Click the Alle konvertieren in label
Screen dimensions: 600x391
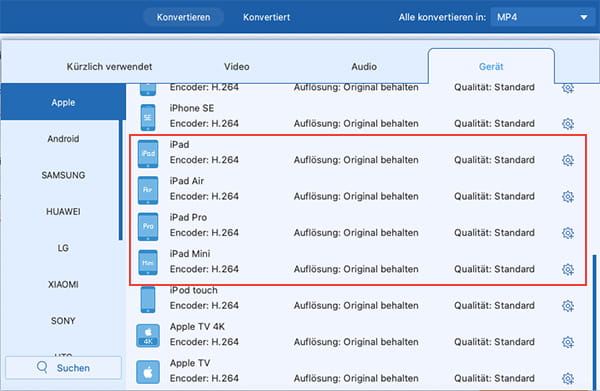442,17
